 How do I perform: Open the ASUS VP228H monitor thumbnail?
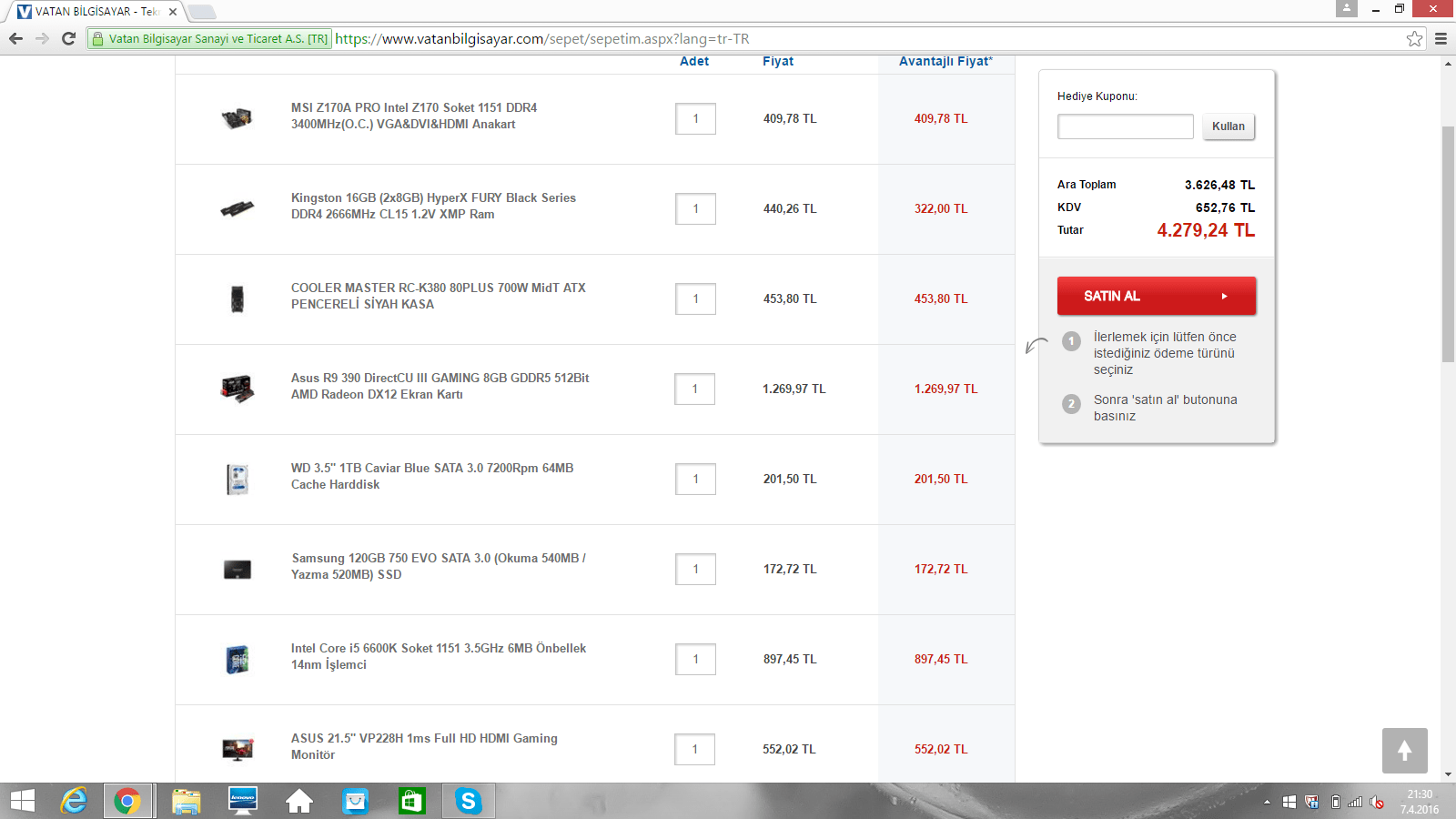tap(238, 749)
